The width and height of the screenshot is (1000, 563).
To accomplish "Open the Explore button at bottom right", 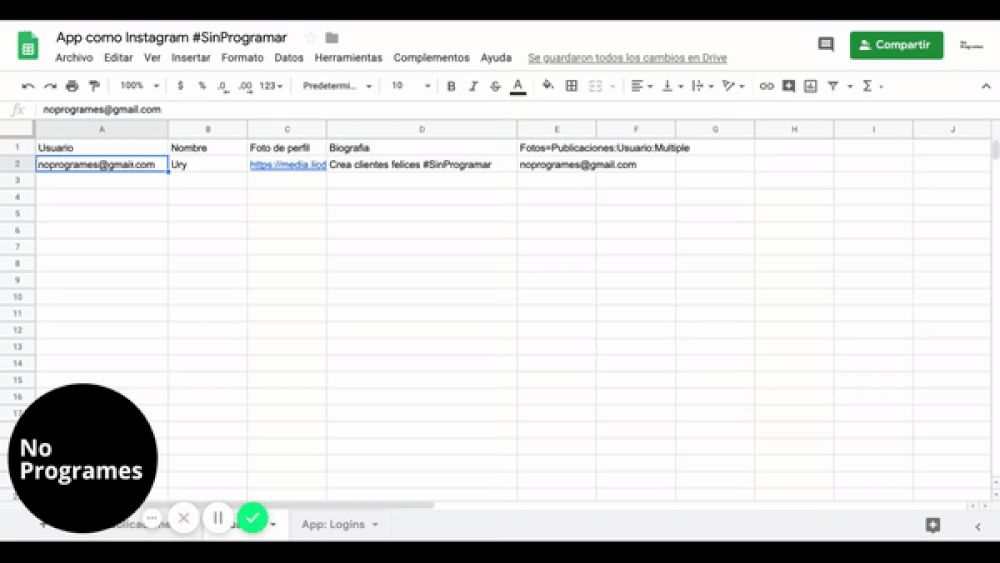I will (x=933, y=525).
